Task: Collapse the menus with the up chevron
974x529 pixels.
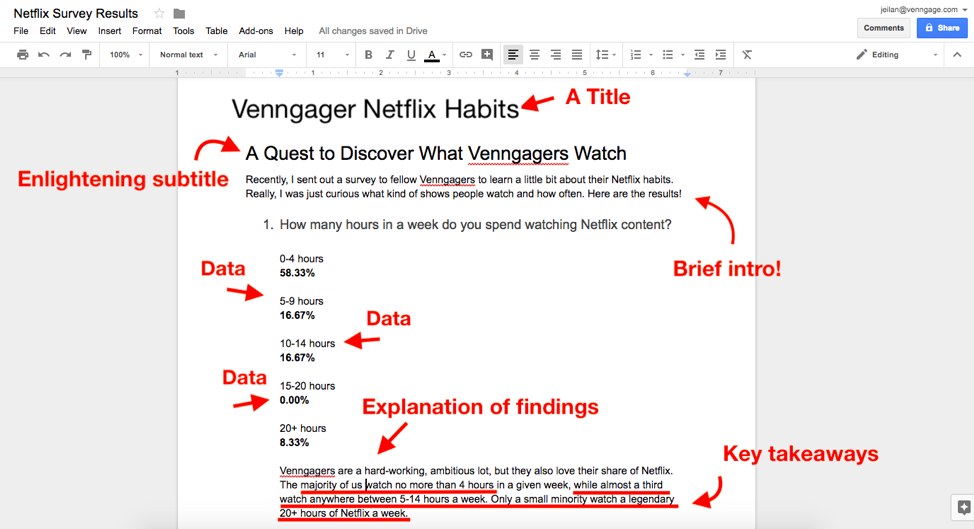Action: click(957, 55)
